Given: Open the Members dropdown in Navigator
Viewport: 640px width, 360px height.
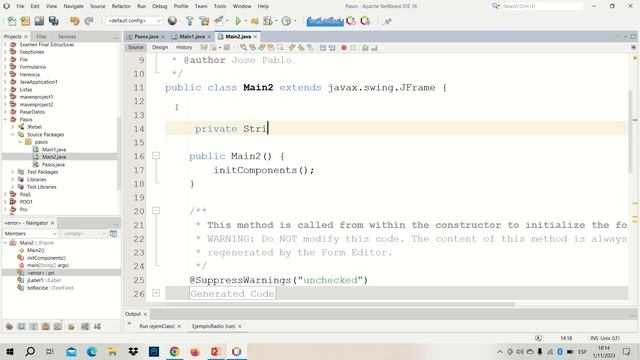Looking at the screenshot, I should coord(30,233).
